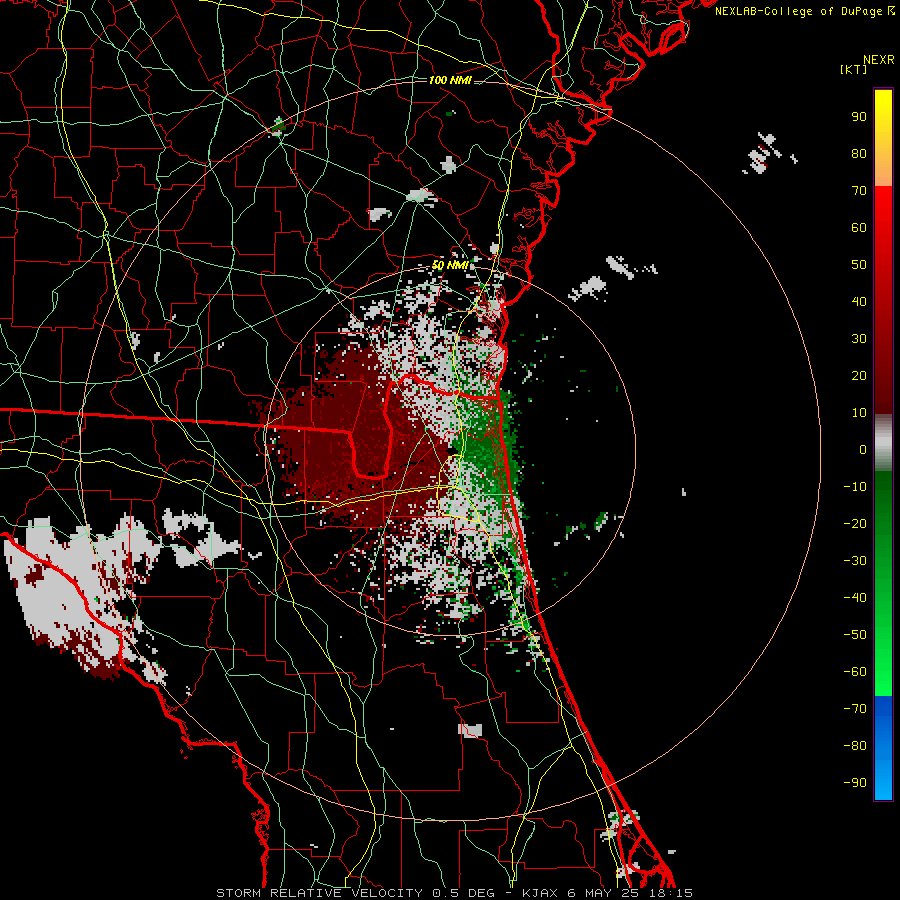This screenshot has height=900, width=900.
Task: Click the 20 value on the velocity scale
Action: point(859,376)
